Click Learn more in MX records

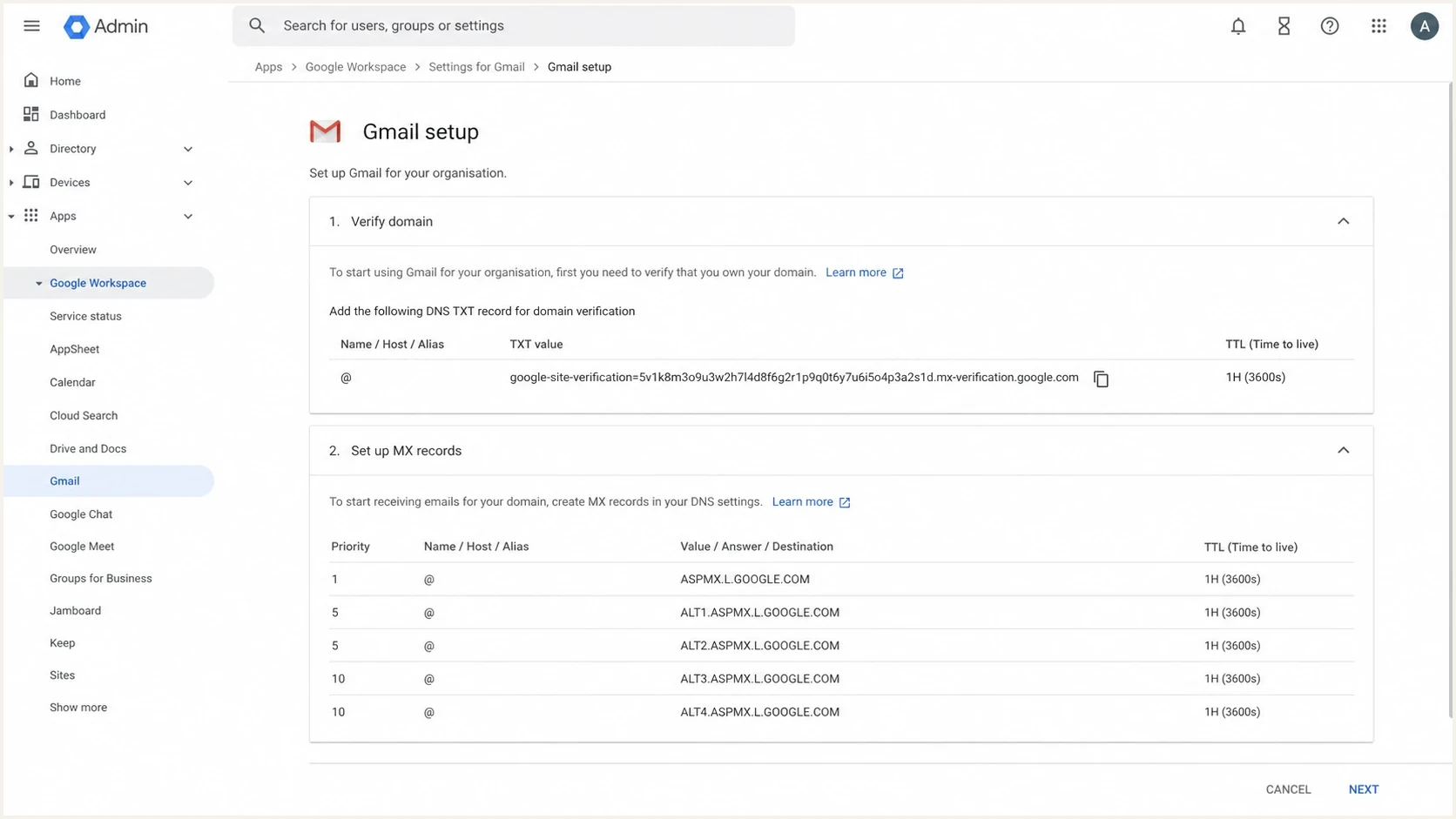coord(802,501)
